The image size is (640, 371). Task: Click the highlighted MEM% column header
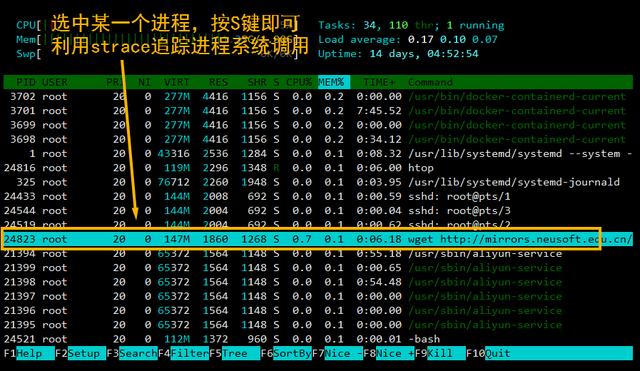point(334,82)
